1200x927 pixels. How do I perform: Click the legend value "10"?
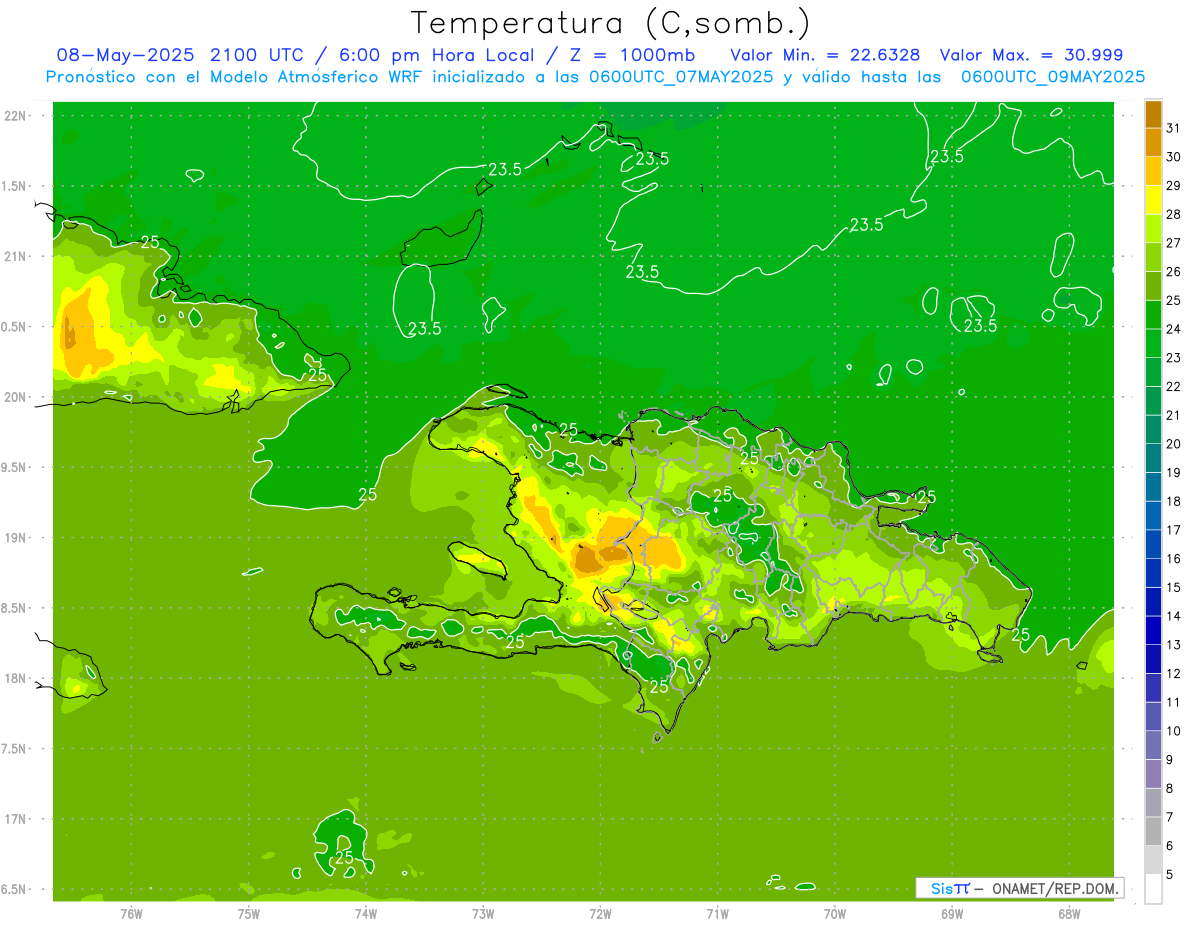point(1174,731)
